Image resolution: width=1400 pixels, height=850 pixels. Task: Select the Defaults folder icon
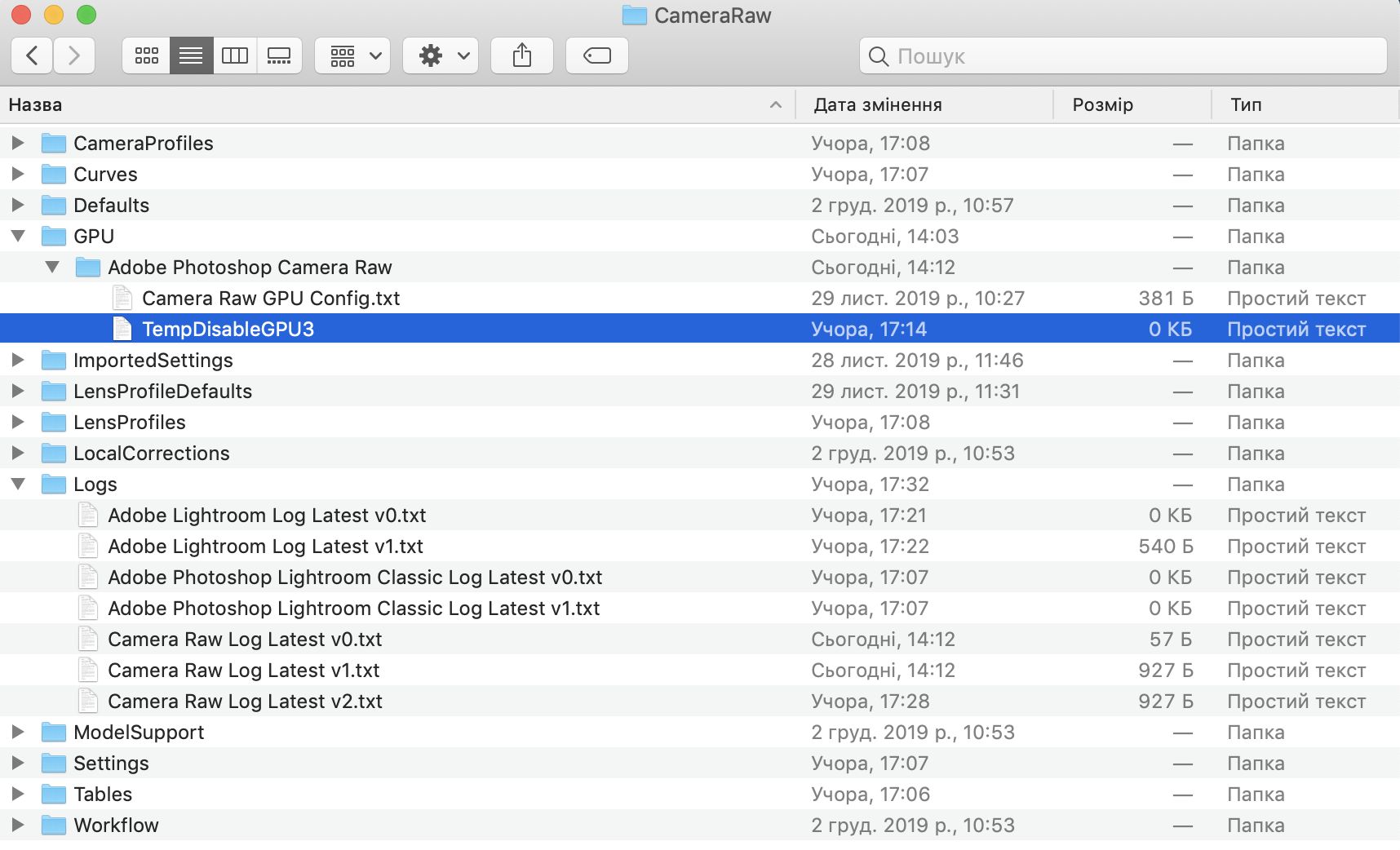(x=54, y=206)
